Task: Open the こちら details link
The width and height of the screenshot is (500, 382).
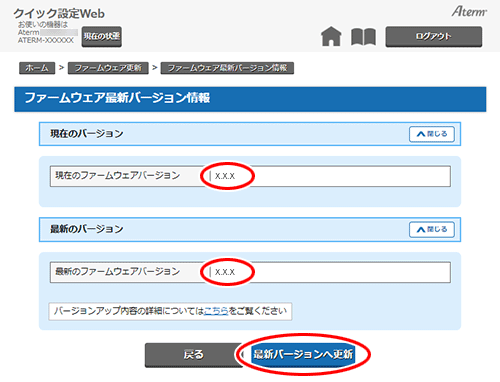Action: click(x=216, y=311)
